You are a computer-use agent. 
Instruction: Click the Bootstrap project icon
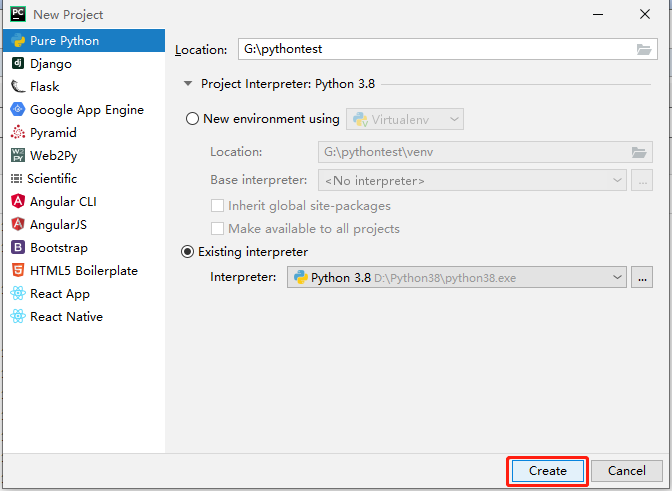coord(18,248)
